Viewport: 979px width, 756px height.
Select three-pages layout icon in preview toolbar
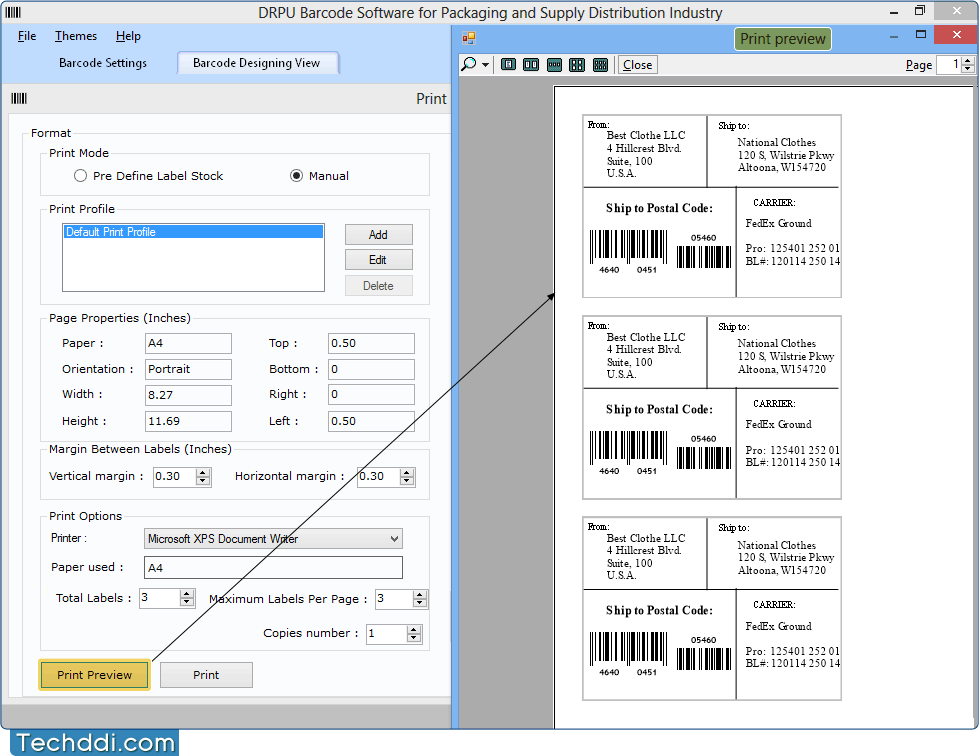(554, 65)
